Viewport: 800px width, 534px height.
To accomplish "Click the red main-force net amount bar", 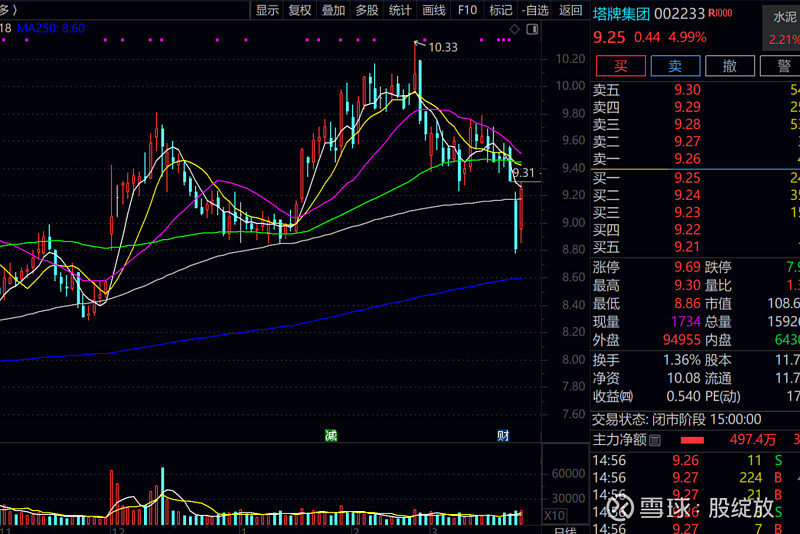I will click(692, 440).
